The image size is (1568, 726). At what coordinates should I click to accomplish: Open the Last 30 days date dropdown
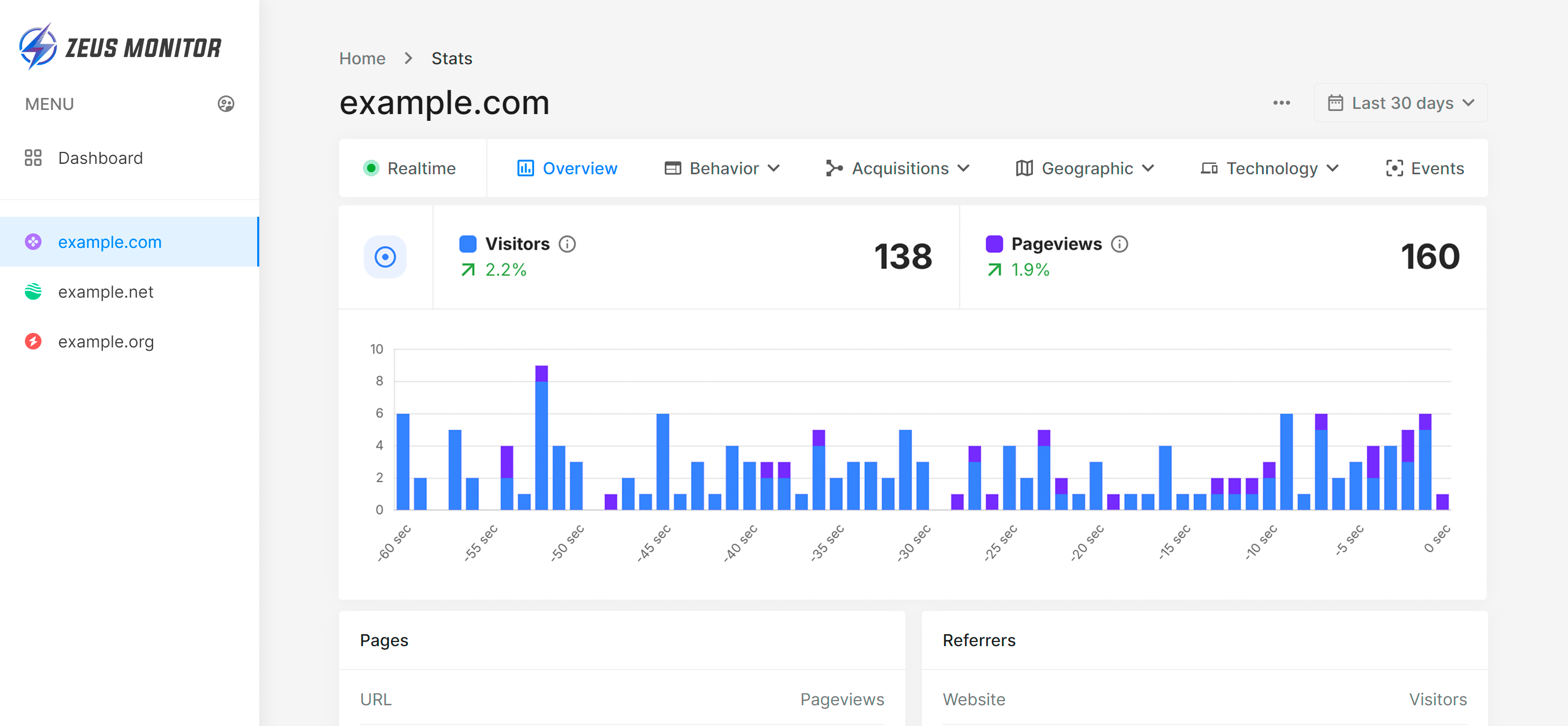tap(1401, 103)
